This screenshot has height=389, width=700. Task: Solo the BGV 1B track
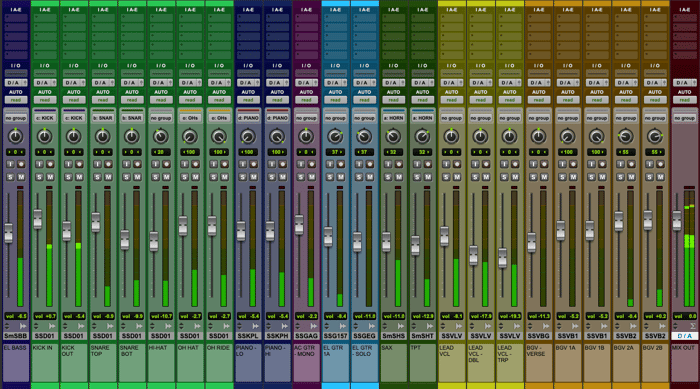pos(591,177)
